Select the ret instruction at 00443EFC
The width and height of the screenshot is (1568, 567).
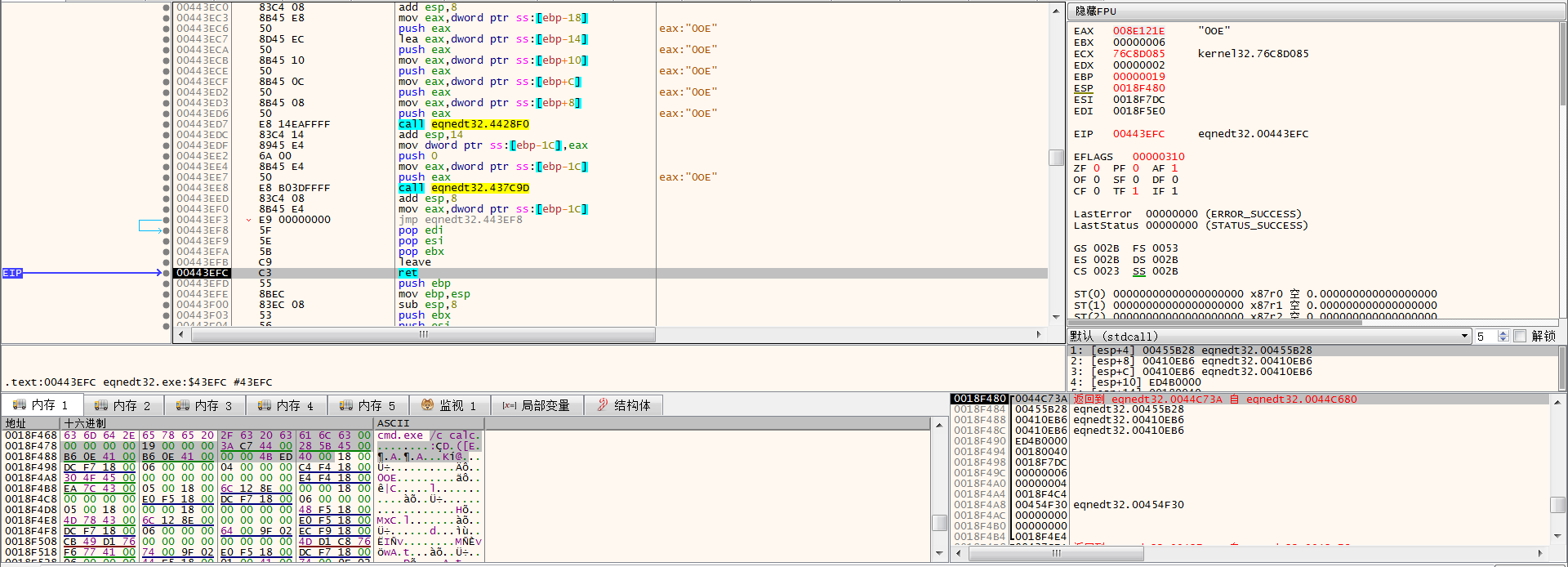pos(408,273)
